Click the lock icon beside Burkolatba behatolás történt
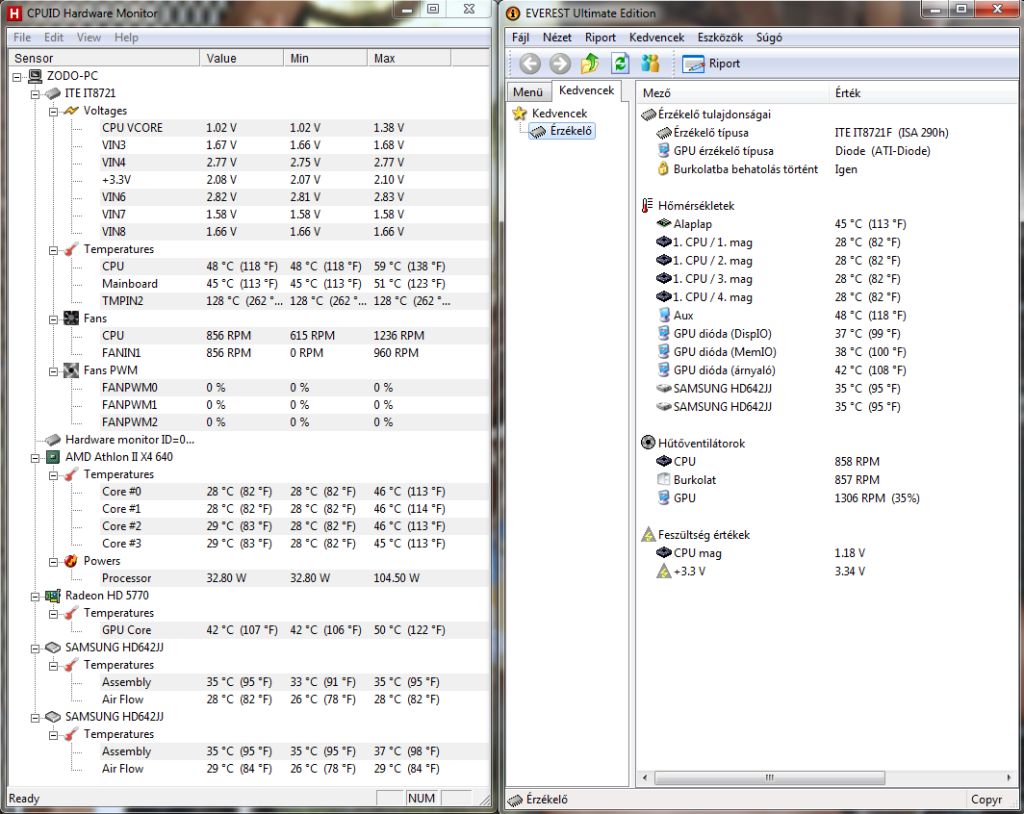The height and width of the screenshot is (814, 1024). [x=663, y=169]
